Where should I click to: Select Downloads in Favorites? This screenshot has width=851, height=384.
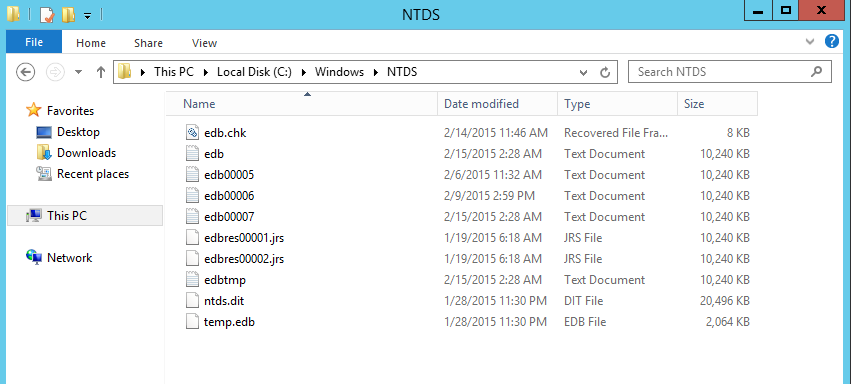click(x=86, y=153)
